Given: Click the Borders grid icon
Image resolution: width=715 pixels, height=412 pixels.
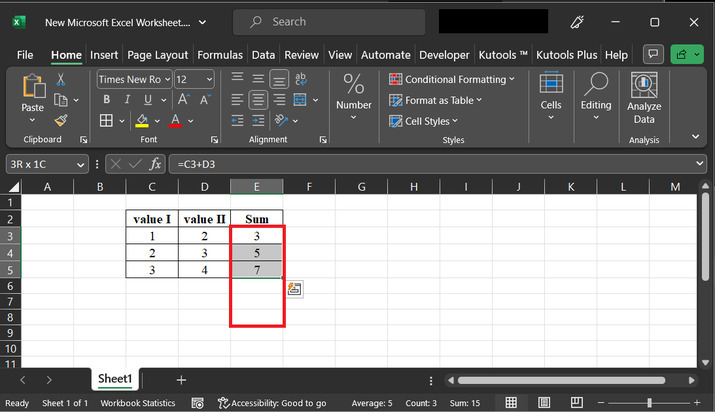Looking at the screenshot, I should (106, 121).
